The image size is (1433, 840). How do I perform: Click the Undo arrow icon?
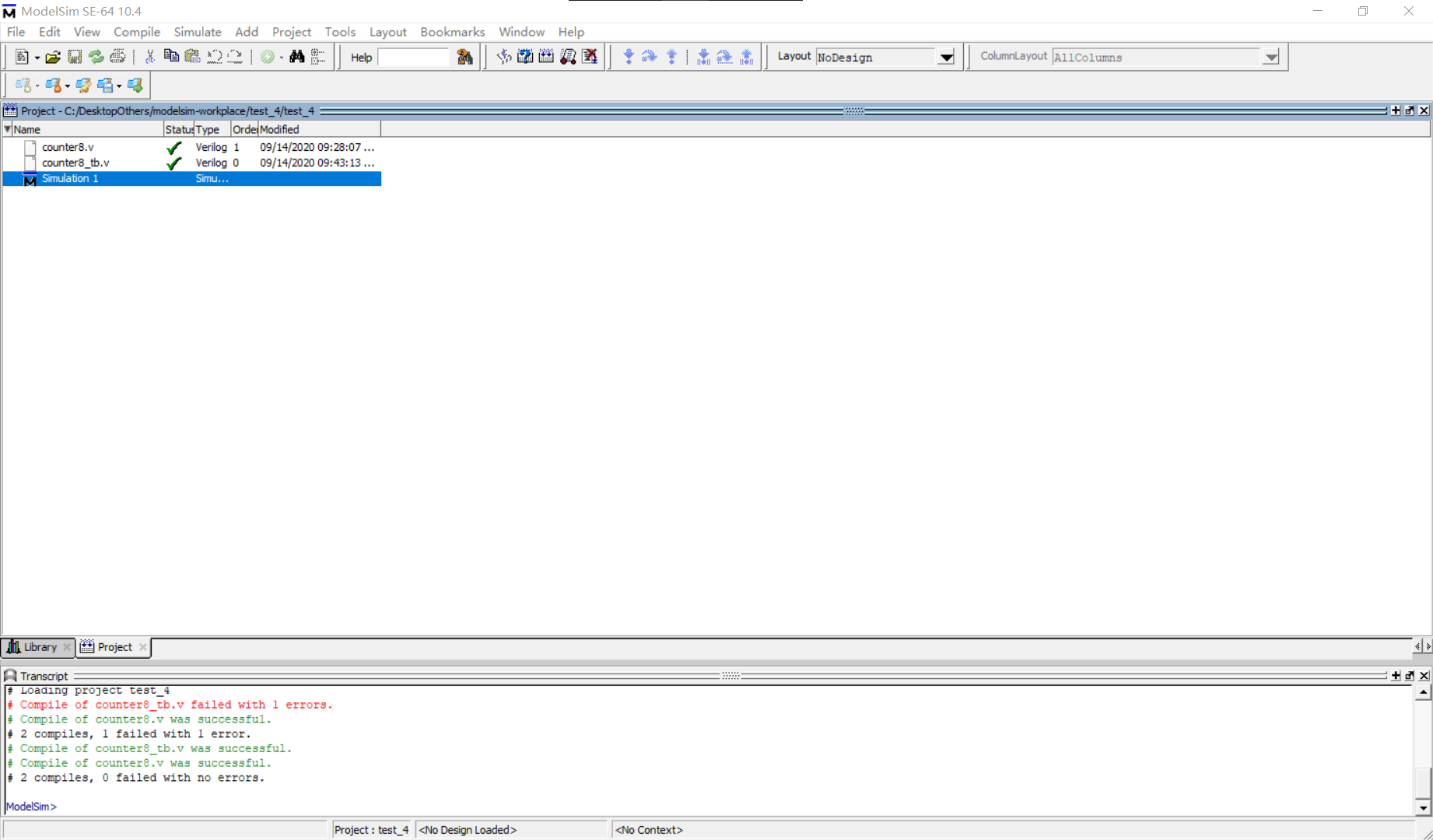tap(214, 57)
